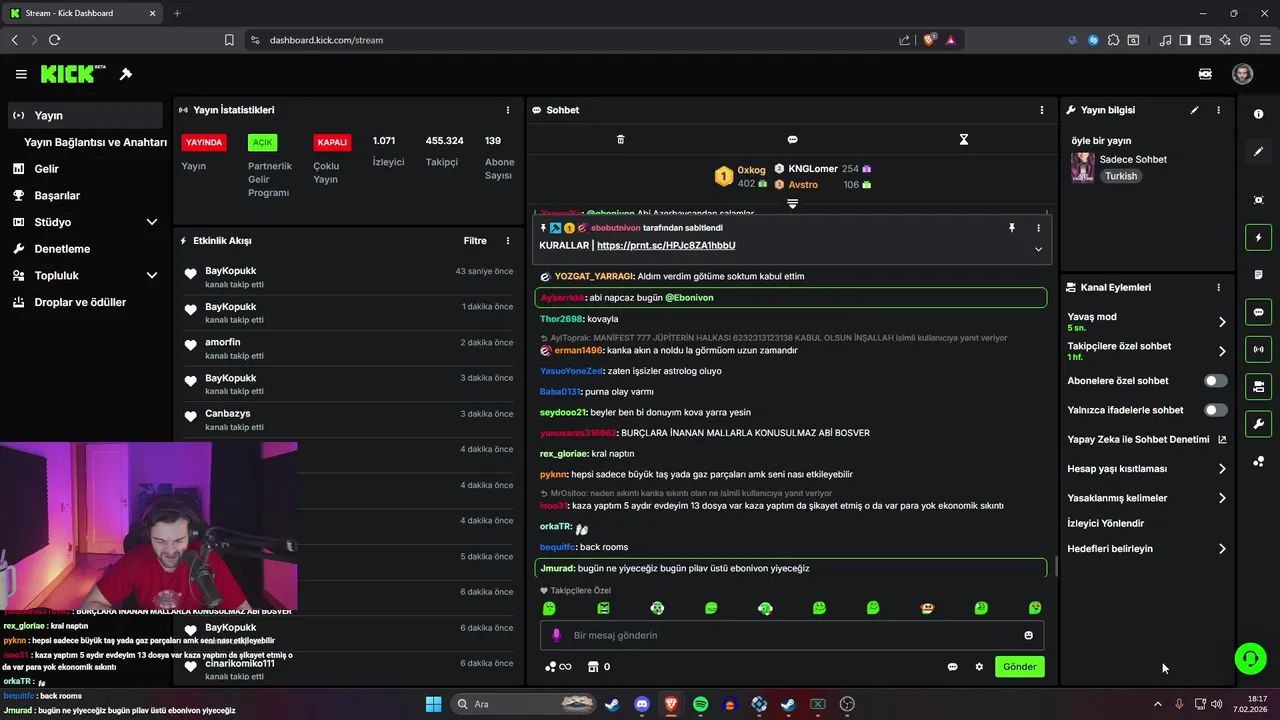Screen dimensions: 1280x720
Task: Click the info icon in right sidebar
Action: (x=1258, y=114)
